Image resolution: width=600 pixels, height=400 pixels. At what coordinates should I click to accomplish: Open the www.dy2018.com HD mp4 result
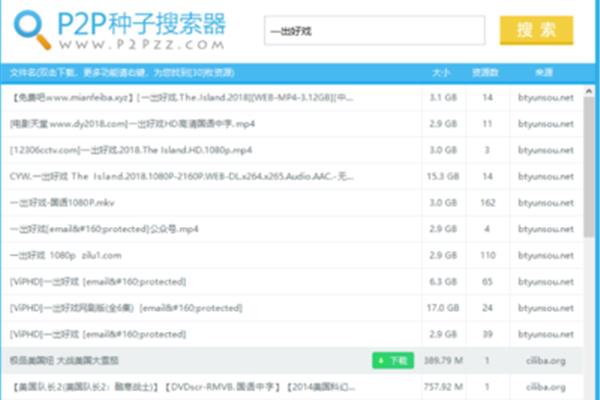point(132,124)
